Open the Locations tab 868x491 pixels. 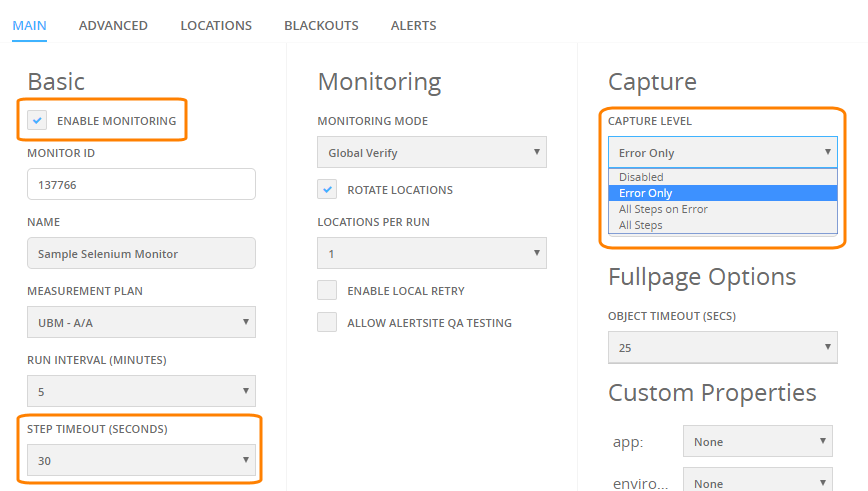[x=216, y=25]
